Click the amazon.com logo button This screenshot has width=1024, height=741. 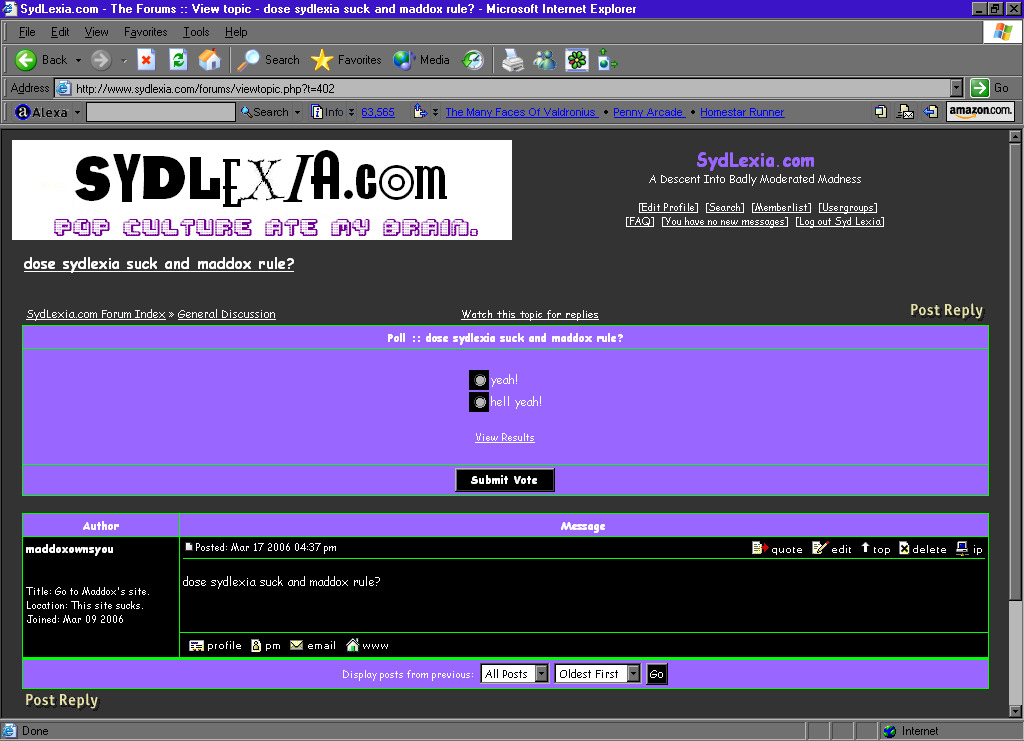980,112
